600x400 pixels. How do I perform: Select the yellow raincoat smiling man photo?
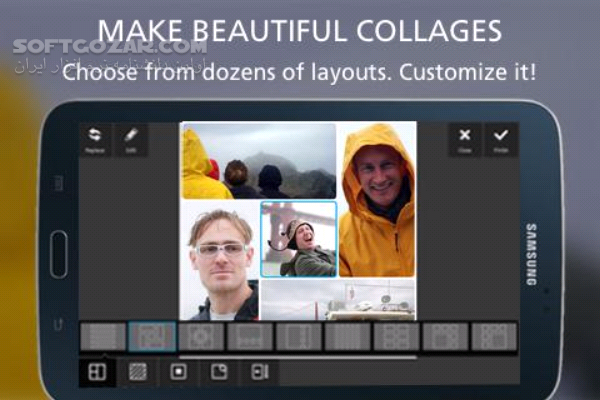tap(377, 199)
